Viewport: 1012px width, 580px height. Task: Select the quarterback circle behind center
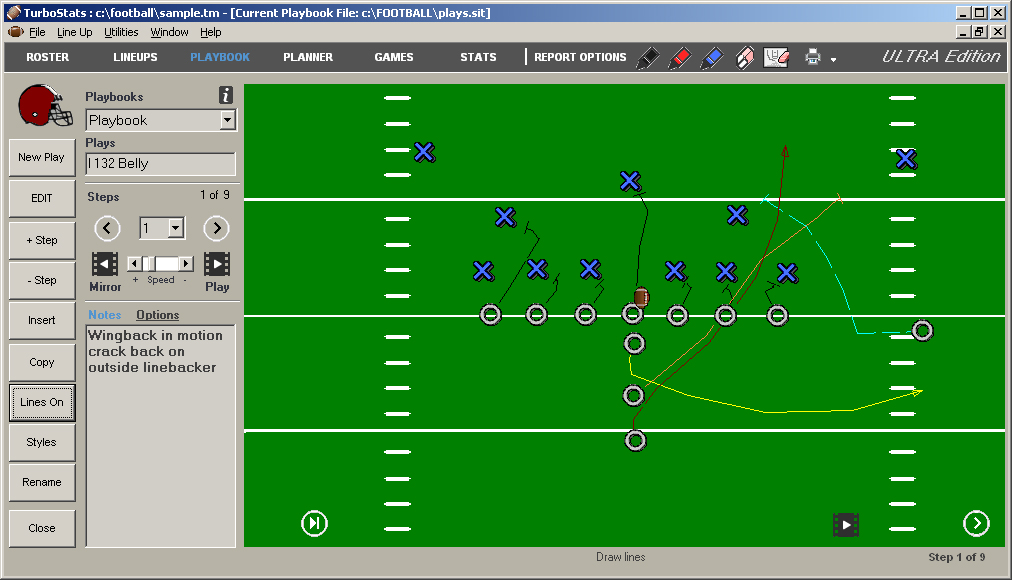click(634, 344)
